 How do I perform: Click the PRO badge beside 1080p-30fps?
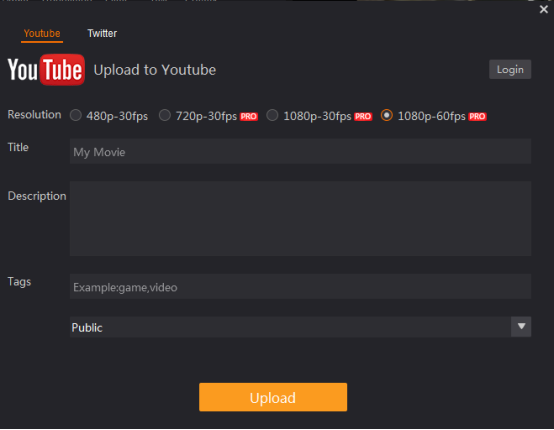(x=363, y=117)
